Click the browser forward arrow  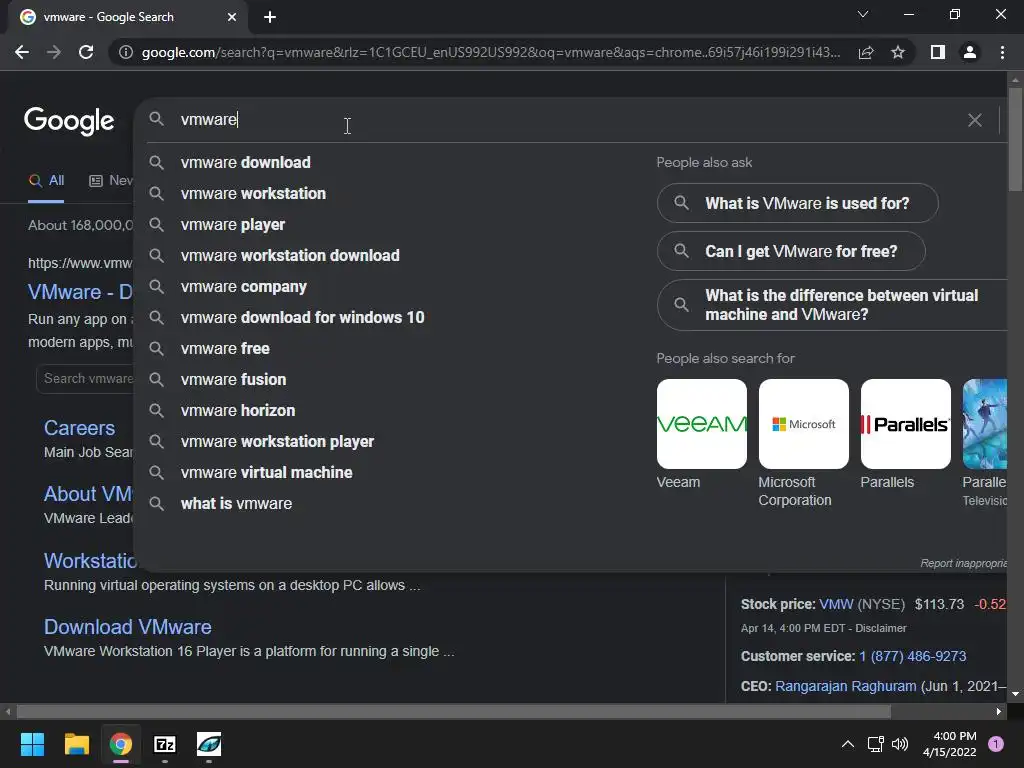coord(54,52)
